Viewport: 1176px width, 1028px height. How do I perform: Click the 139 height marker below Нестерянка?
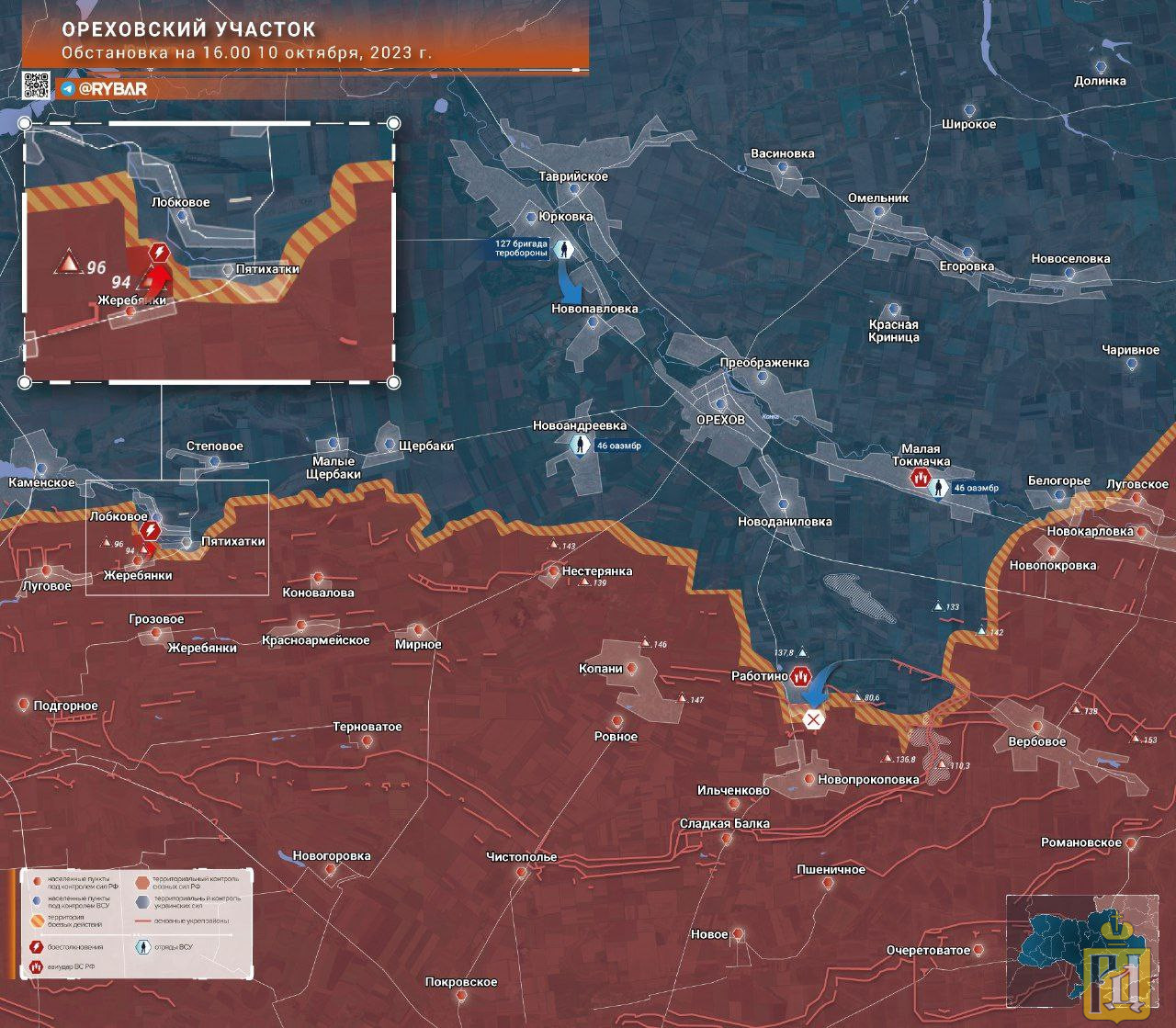pos(582,582)
